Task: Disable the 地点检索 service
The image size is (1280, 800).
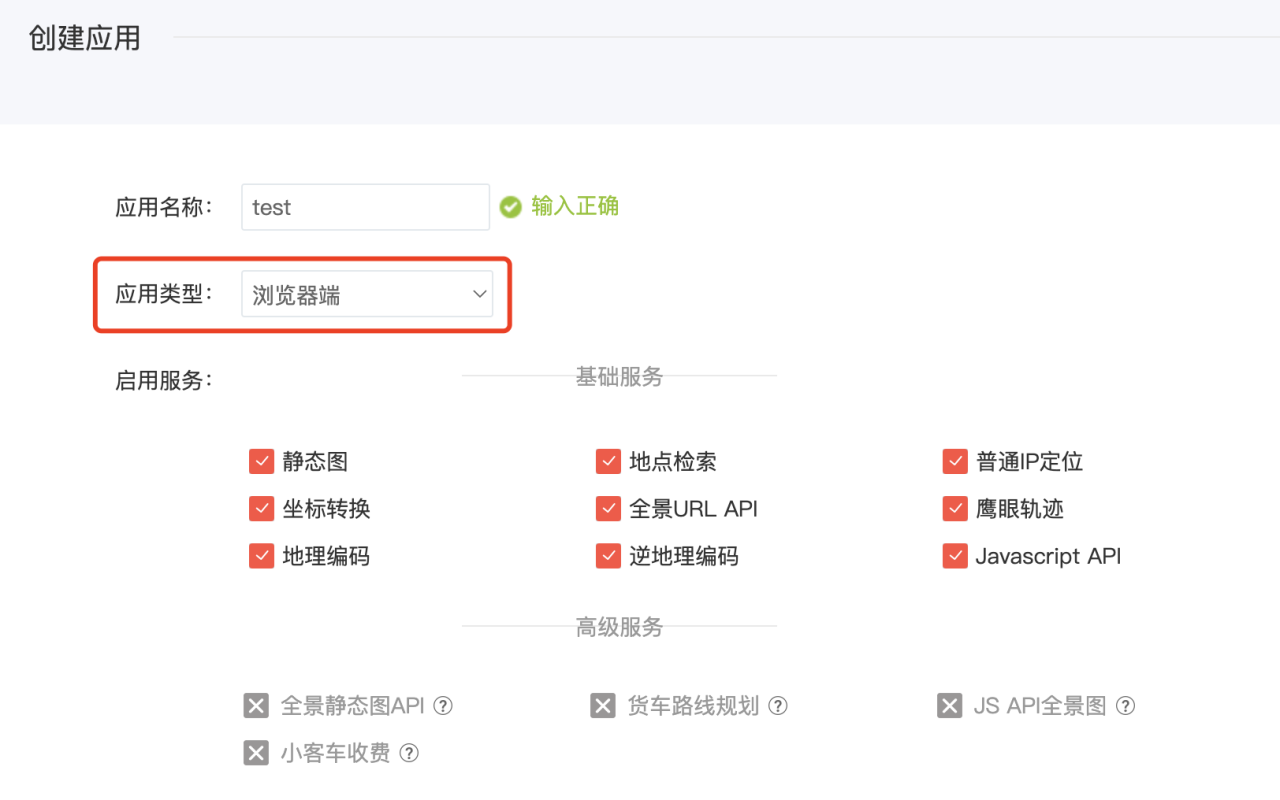Action: point(608,461)
